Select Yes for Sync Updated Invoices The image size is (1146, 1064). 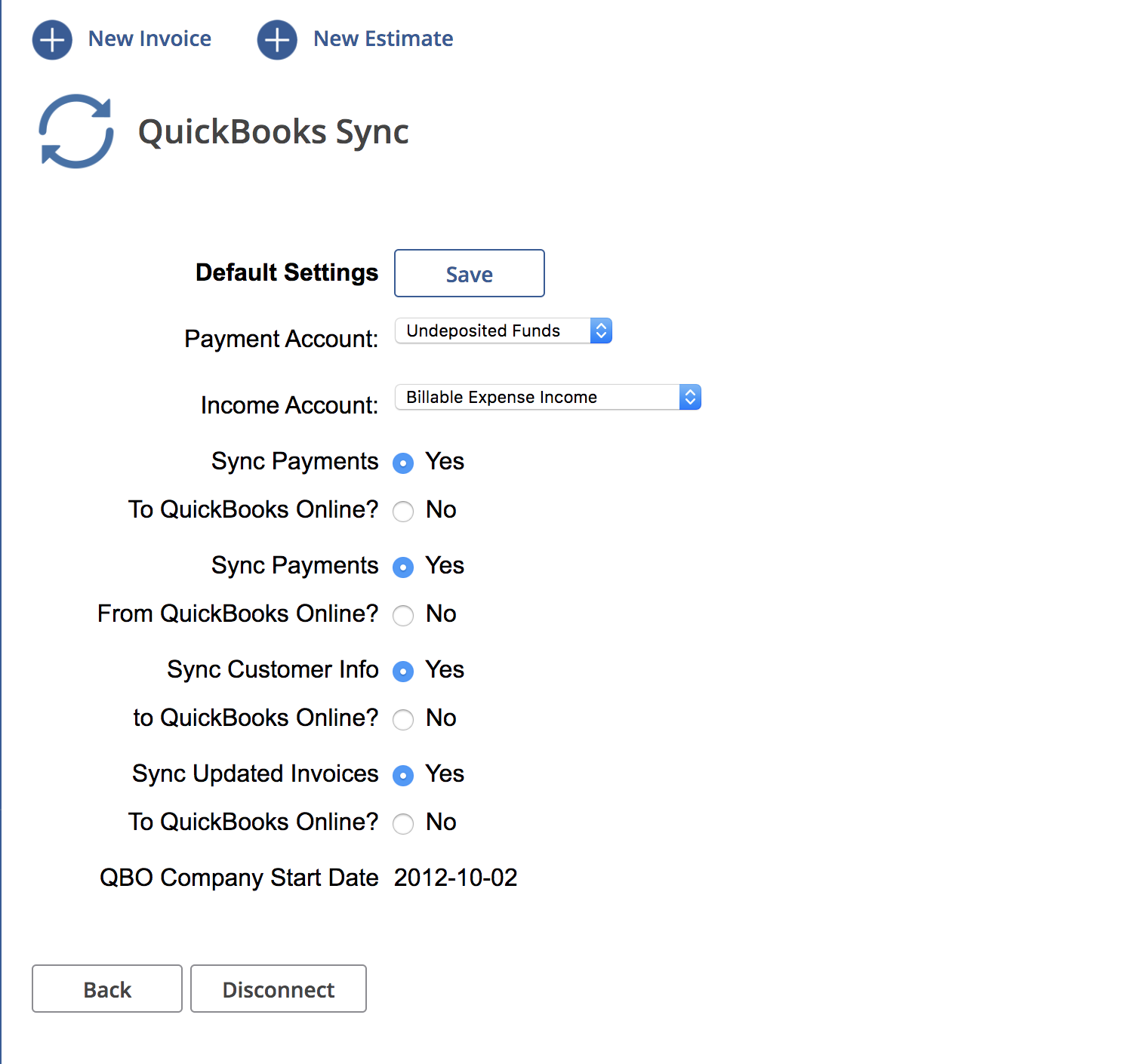(x=403, y=776)
